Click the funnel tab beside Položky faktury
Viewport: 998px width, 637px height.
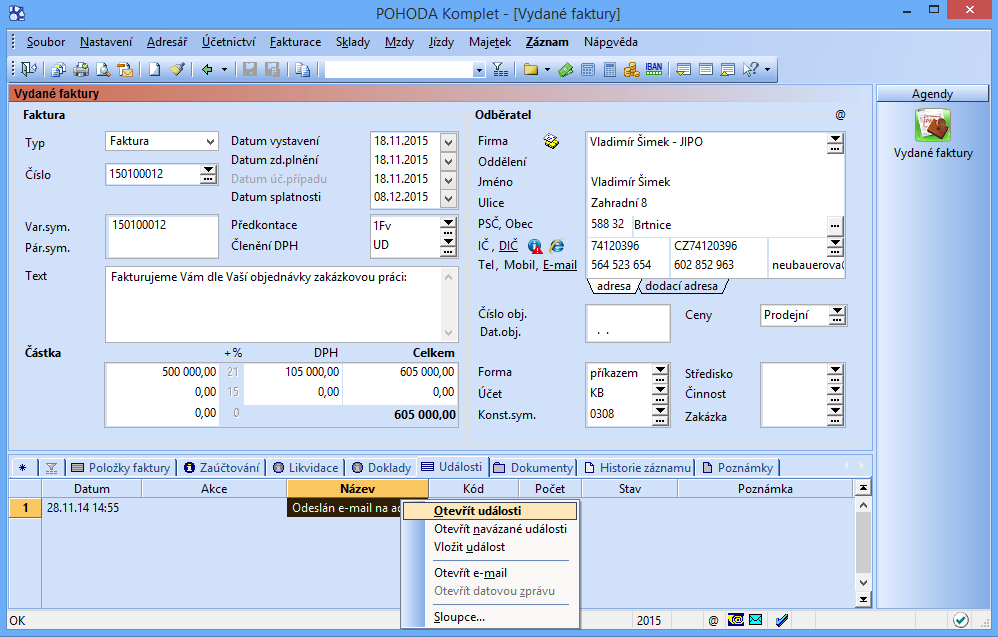coord(52,468)
